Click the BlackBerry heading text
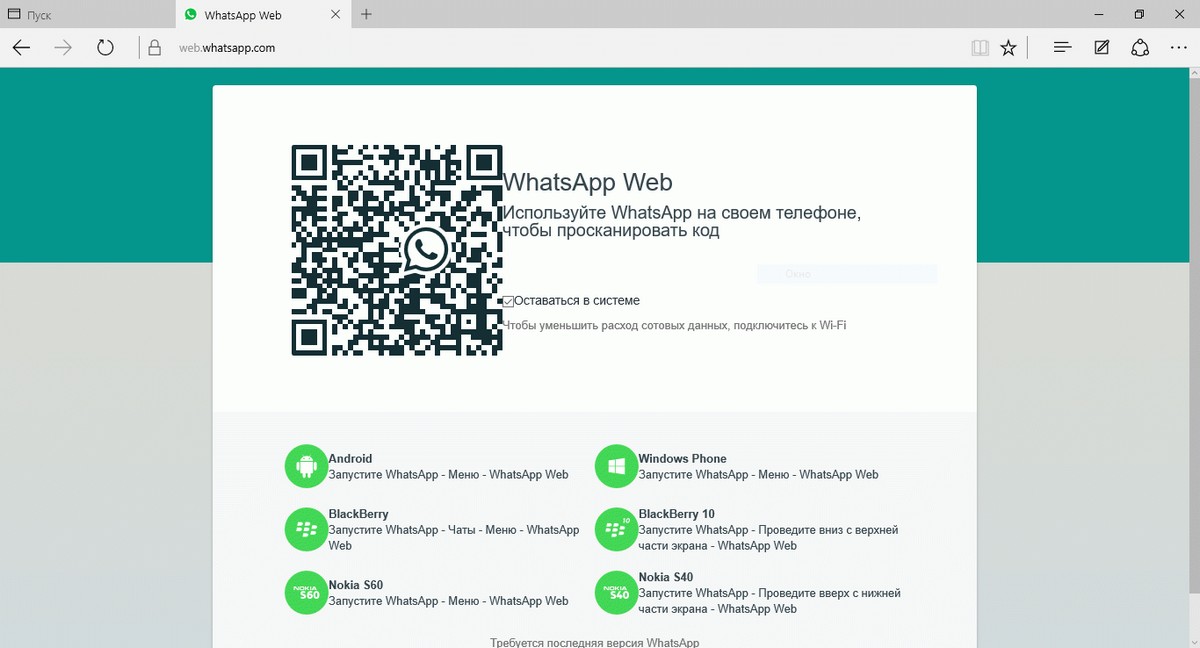The width and height of the screenshot is (1200, 648). pos(358,514)
